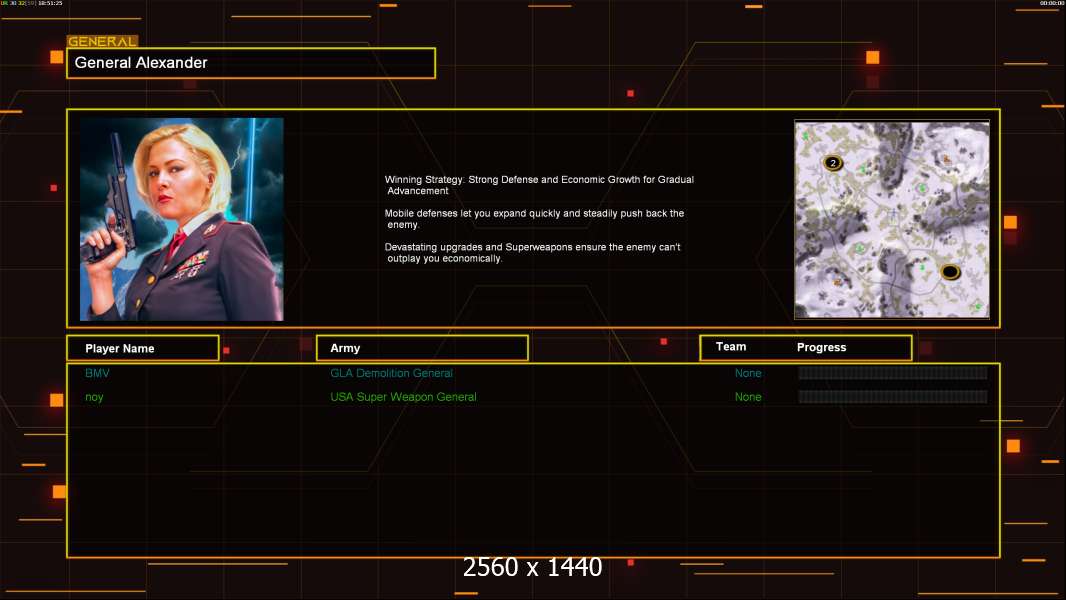Click the Winning Strategy description line
Screen dimensions: 1066x600
pyautogui.click(x=539, y=185)
